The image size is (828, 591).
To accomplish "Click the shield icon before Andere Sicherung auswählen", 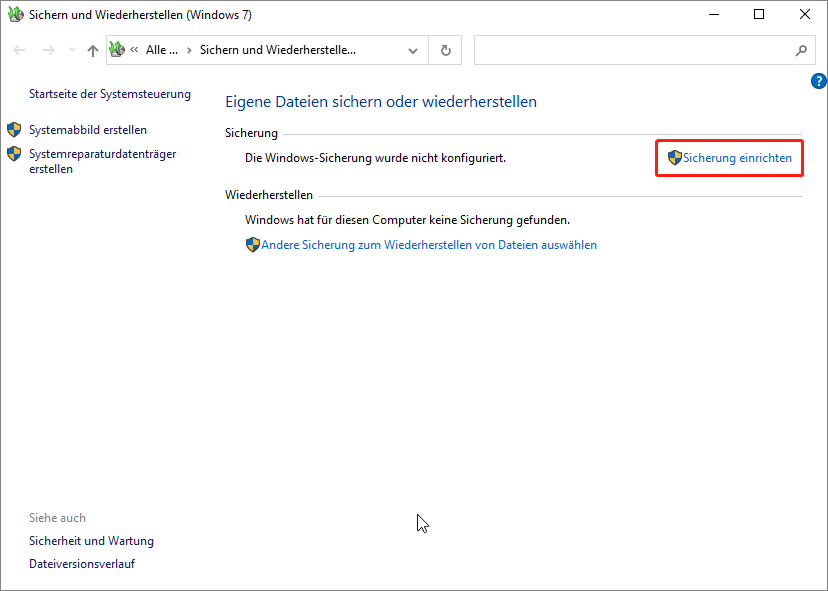I will click(253, 244).
